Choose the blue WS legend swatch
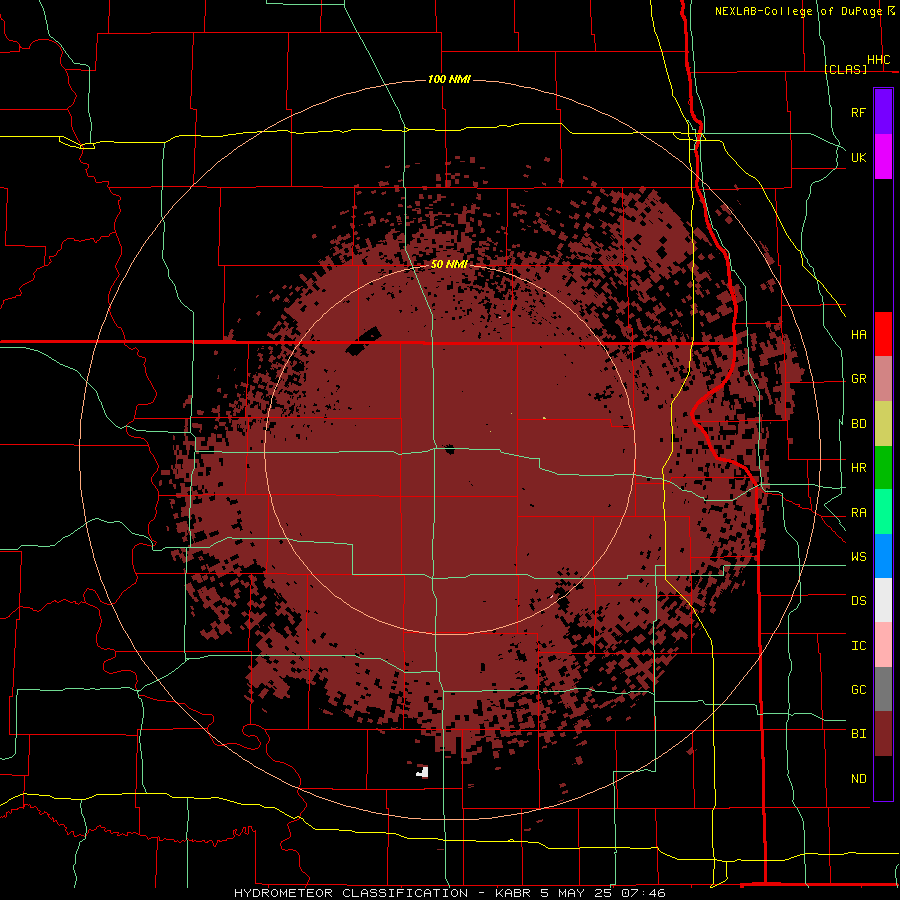 click(883, 556)
